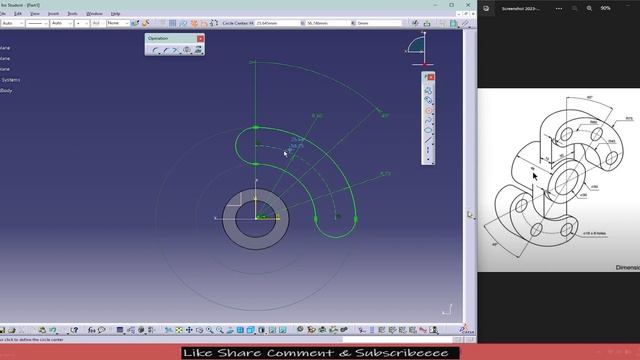Screen dimensions: 640x360
Task: Open the first Auto color dropdown
Action: coord(13,23)
